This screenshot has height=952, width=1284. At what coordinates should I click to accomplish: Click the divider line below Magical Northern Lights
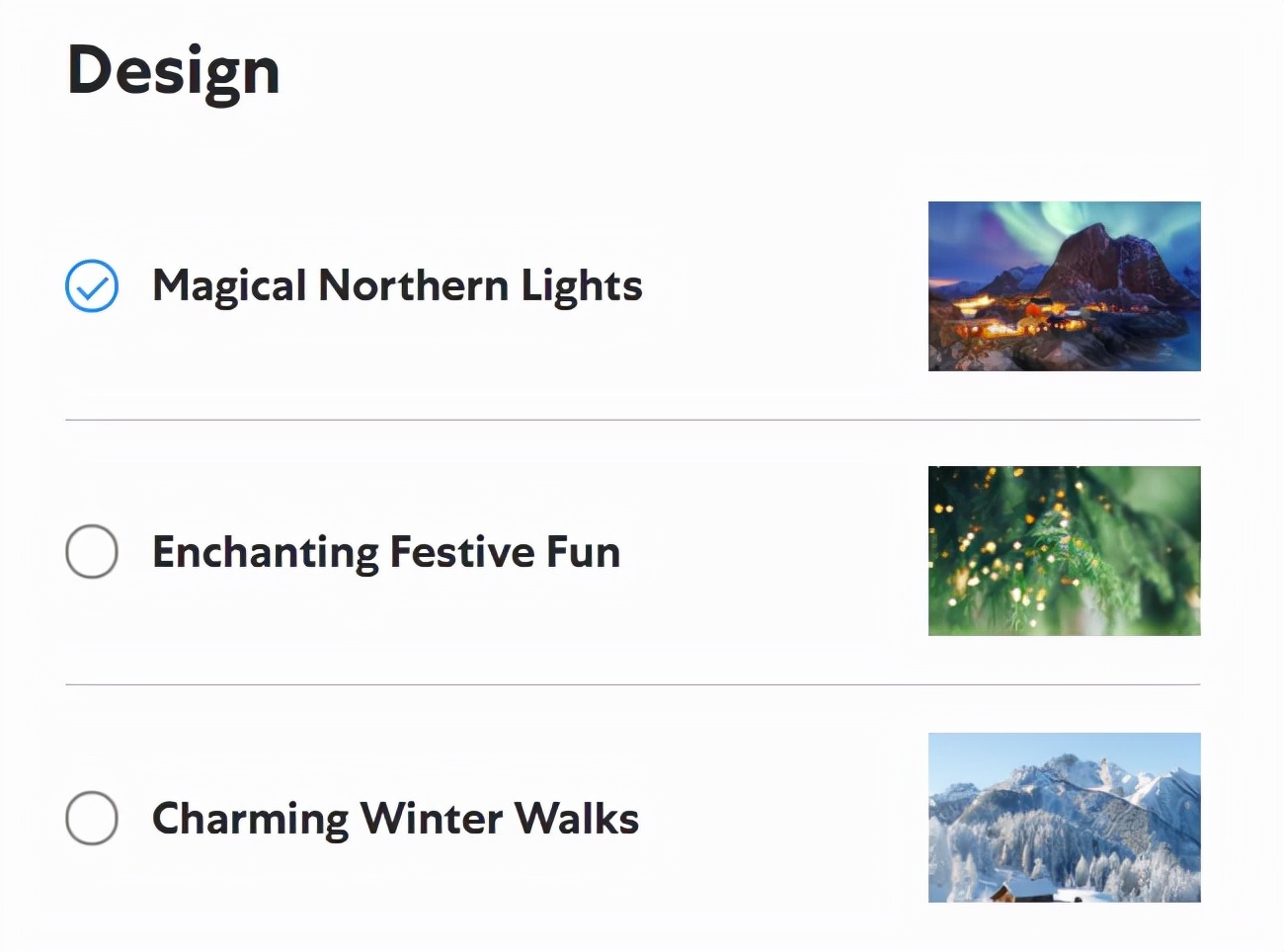[x=633, y=420]
